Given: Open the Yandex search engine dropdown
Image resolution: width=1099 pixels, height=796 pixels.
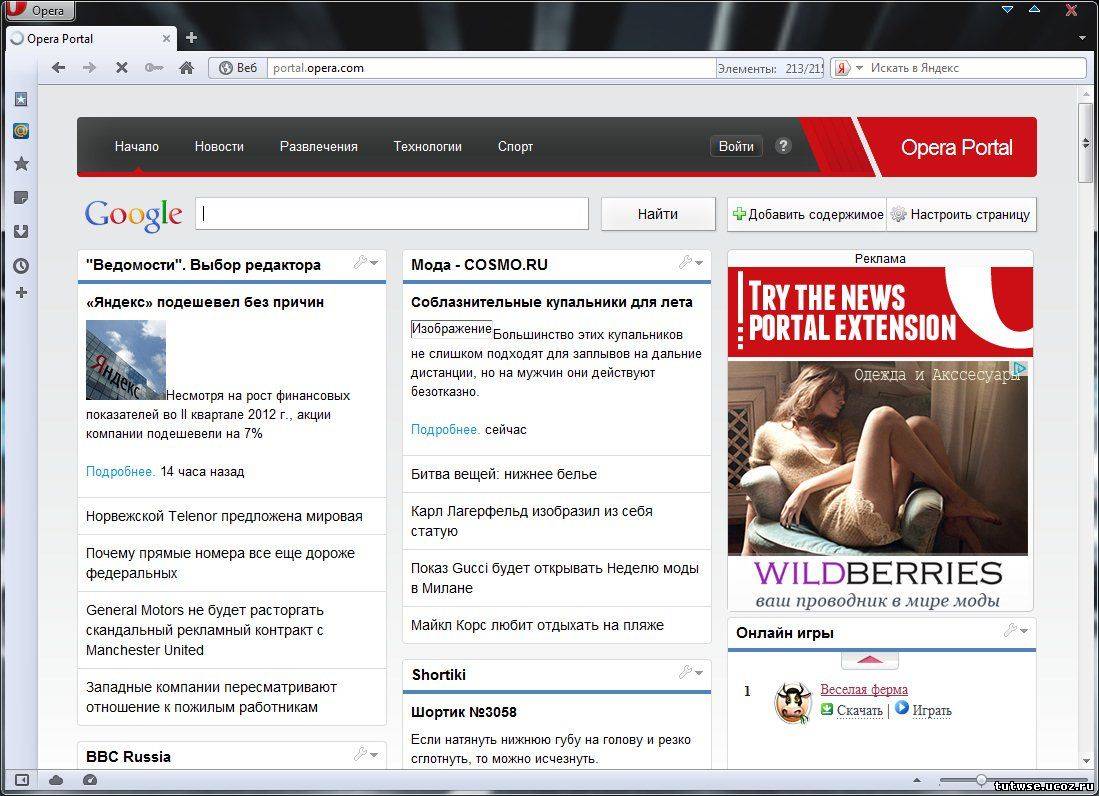Looking at the screenshot, I should (x=848, y=68).
